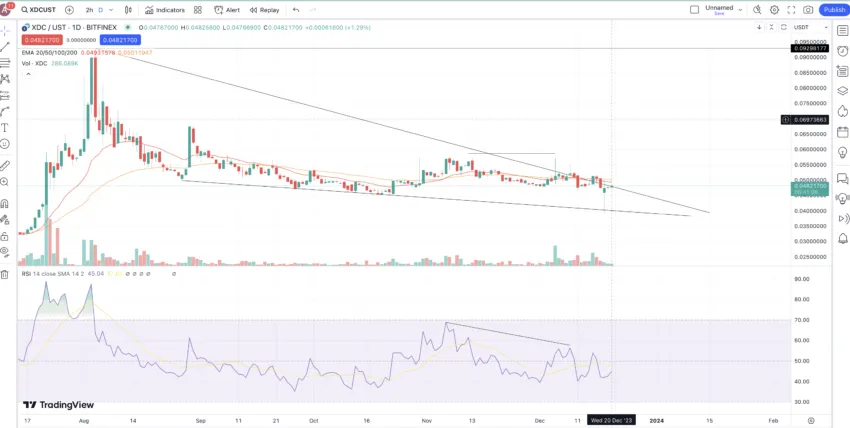Take a chart snapshot with camera icon

tap(808, 10)
